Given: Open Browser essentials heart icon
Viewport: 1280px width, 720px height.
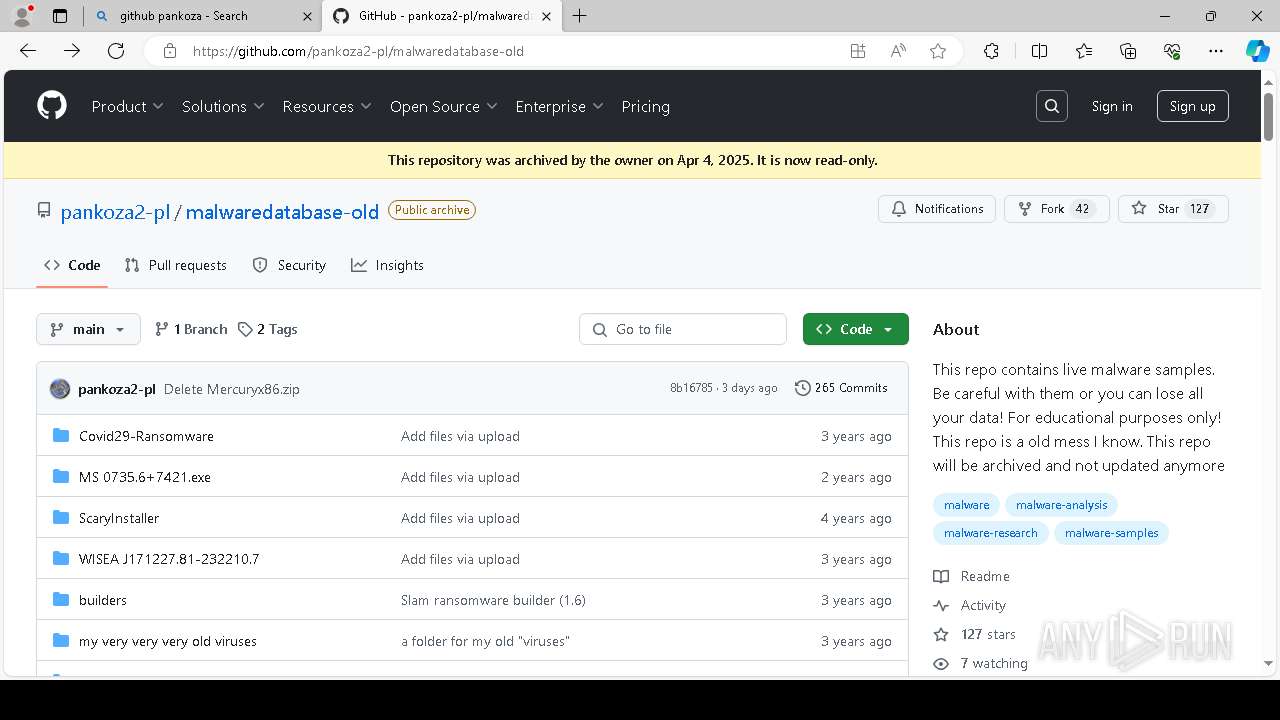Looking at the screenshot, I should coord(1172,51).
